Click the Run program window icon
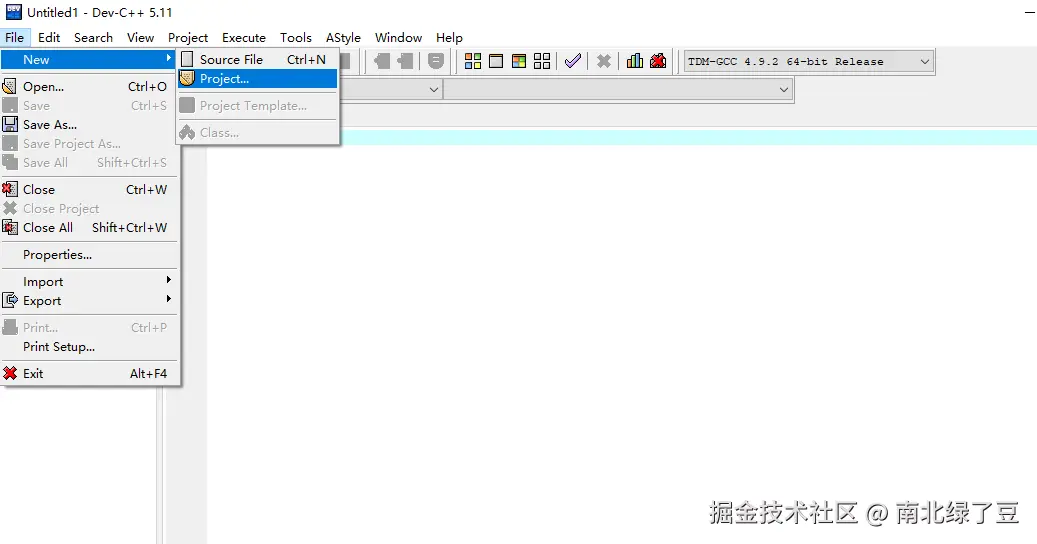1037x544 pixels. (496, 61)
